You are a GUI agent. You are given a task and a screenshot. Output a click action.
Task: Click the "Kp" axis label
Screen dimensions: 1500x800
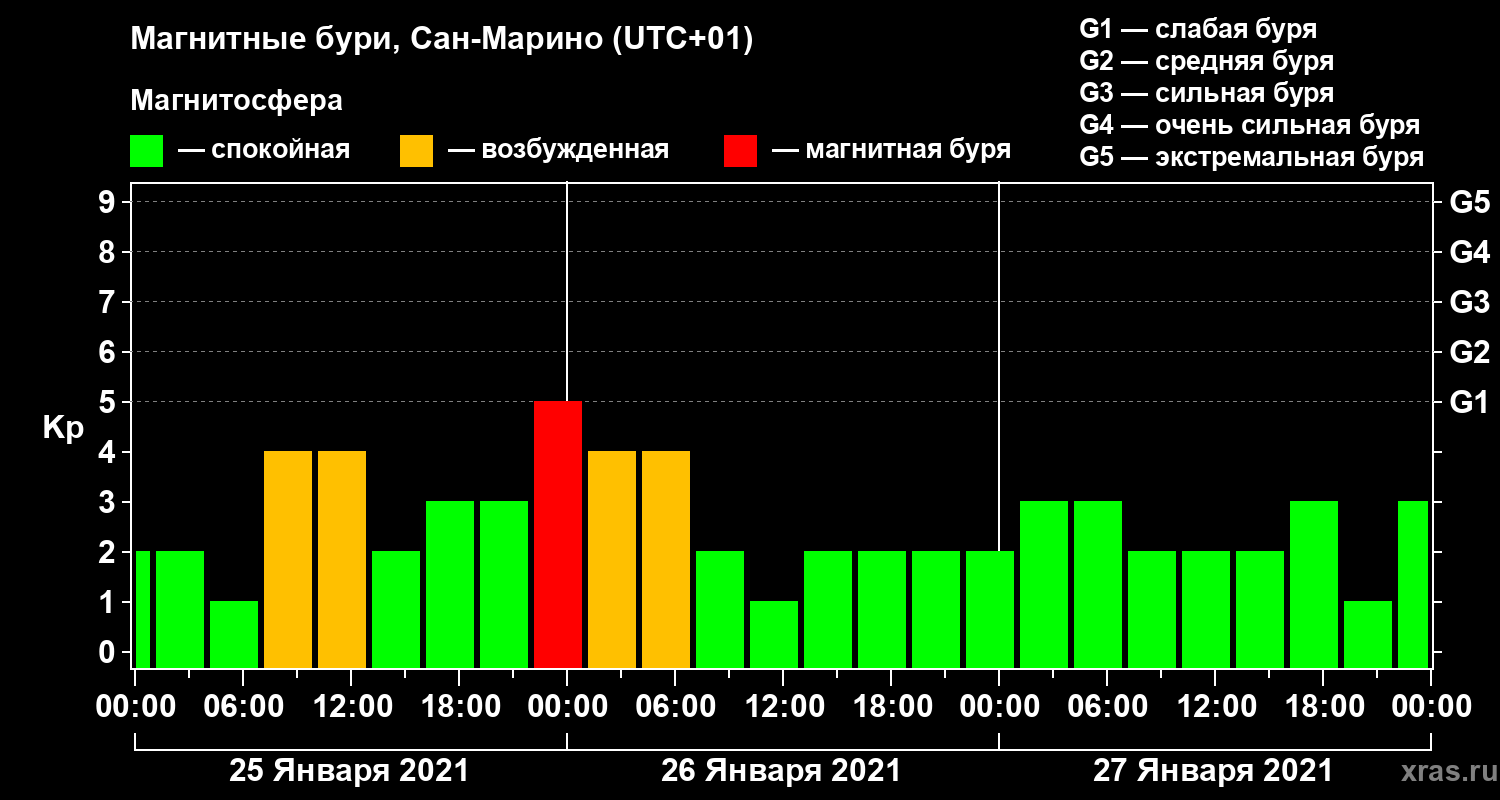coord(62,428)
